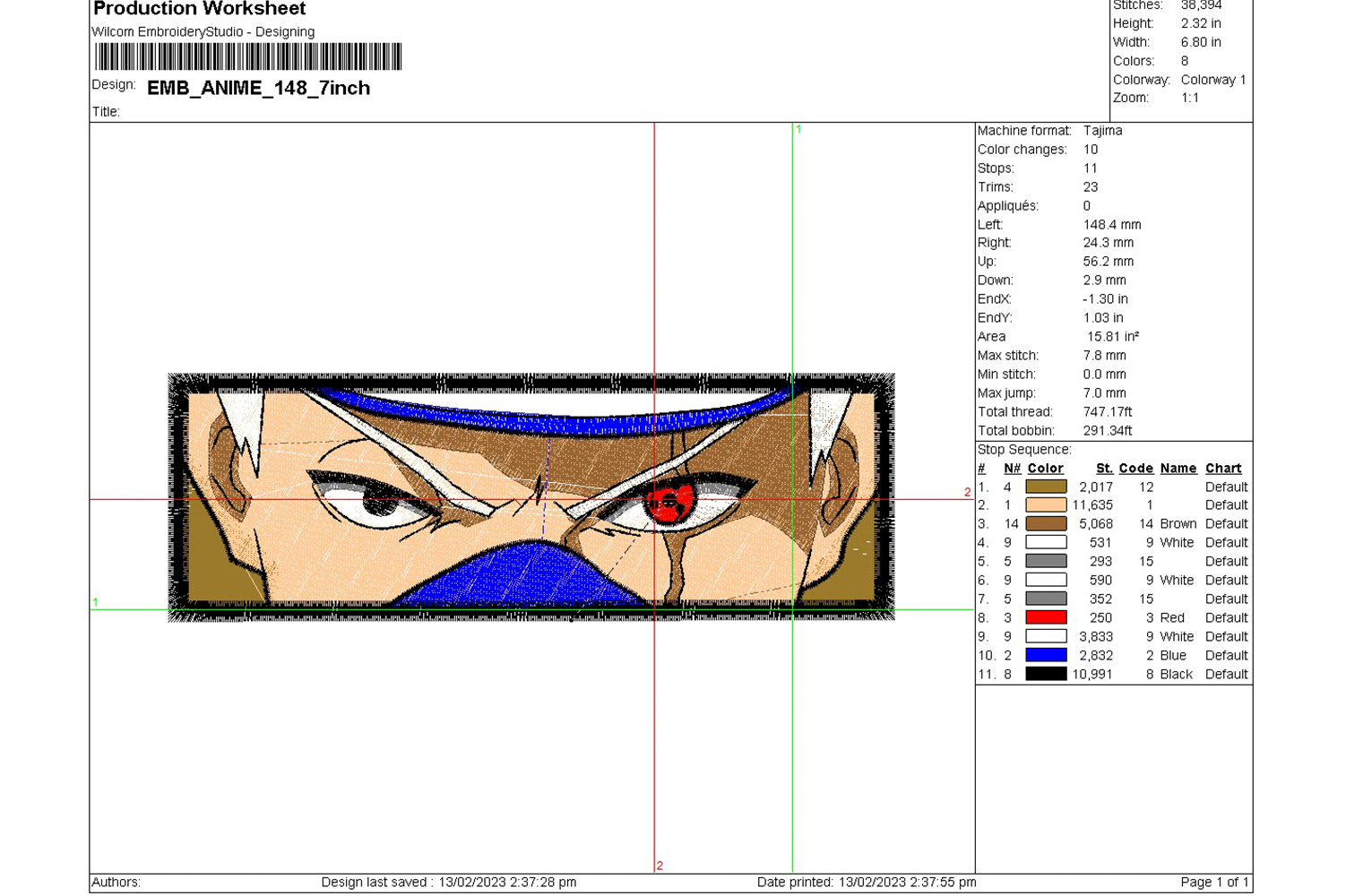Select the Stitches value 38,394

point(1201,5)
